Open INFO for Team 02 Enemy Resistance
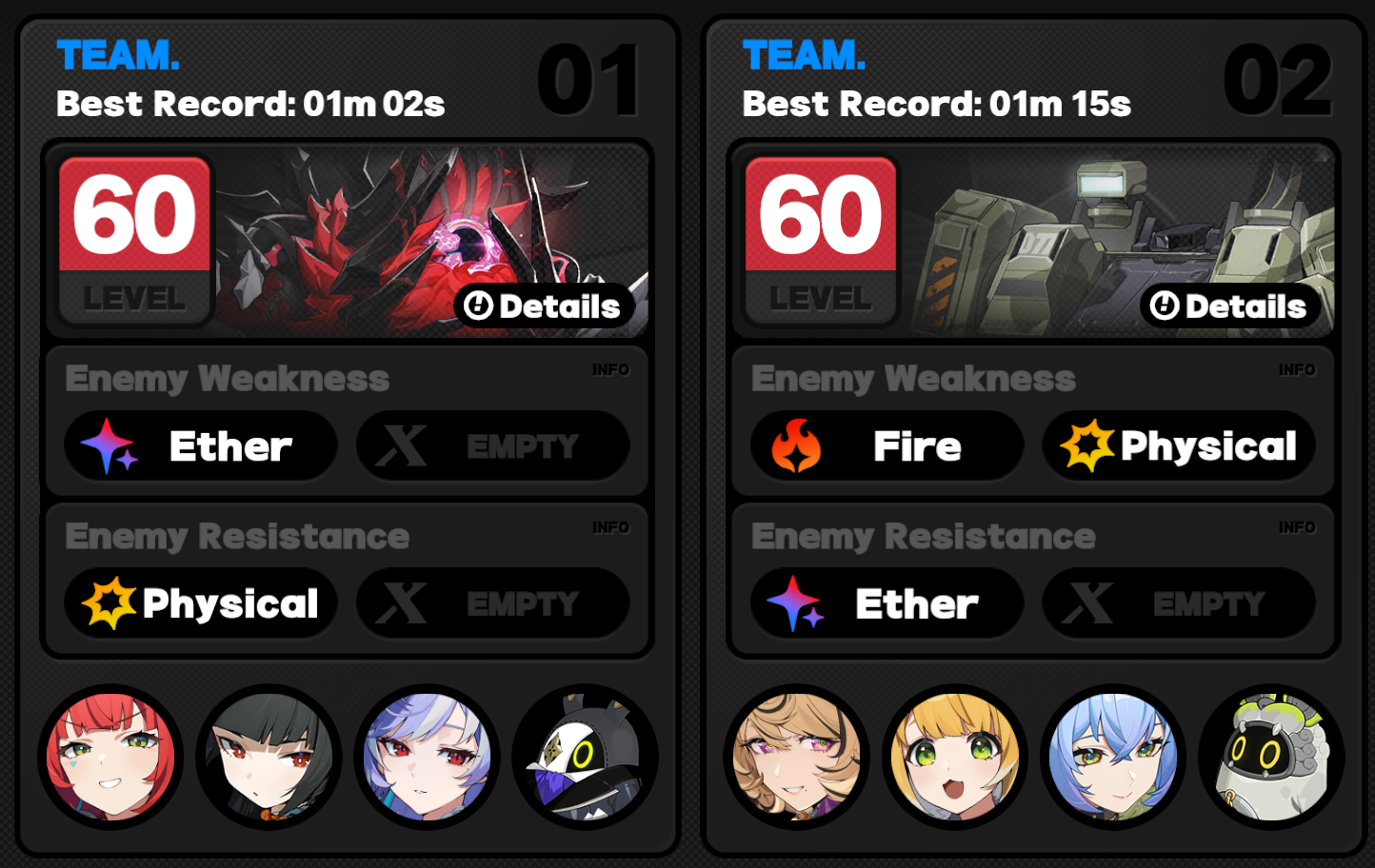The width and height of the screenshot is (1375, 868). point(1297,527)
